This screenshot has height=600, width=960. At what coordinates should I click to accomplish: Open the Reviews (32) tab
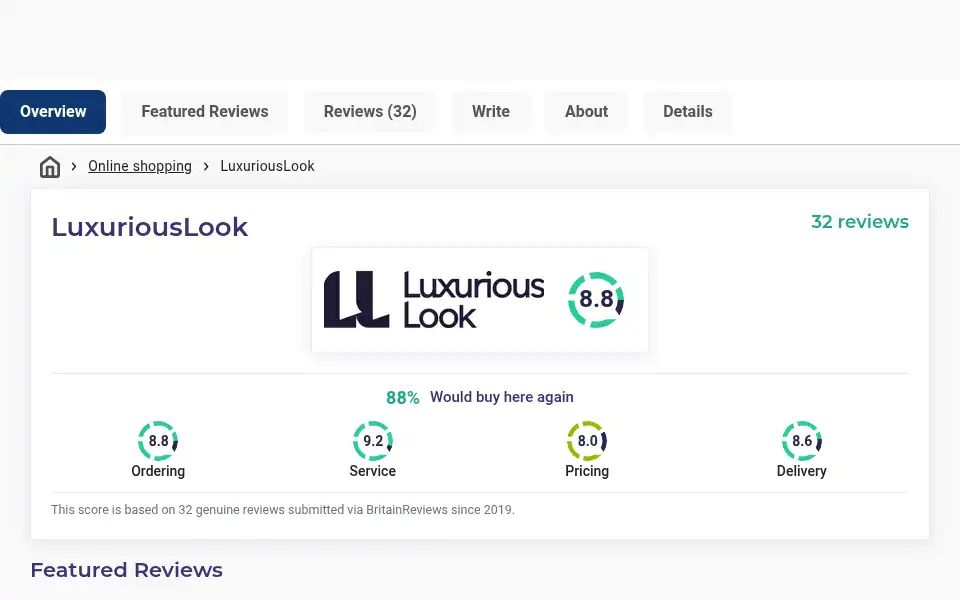coord(370,111)
